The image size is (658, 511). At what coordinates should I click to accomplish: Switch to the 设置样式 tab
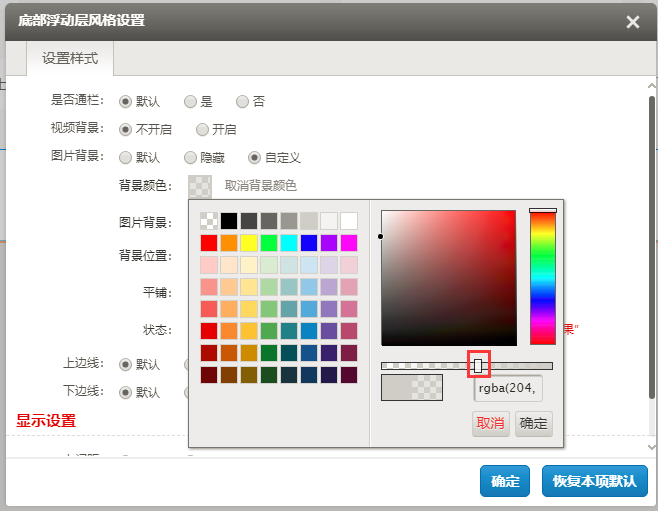70,58
